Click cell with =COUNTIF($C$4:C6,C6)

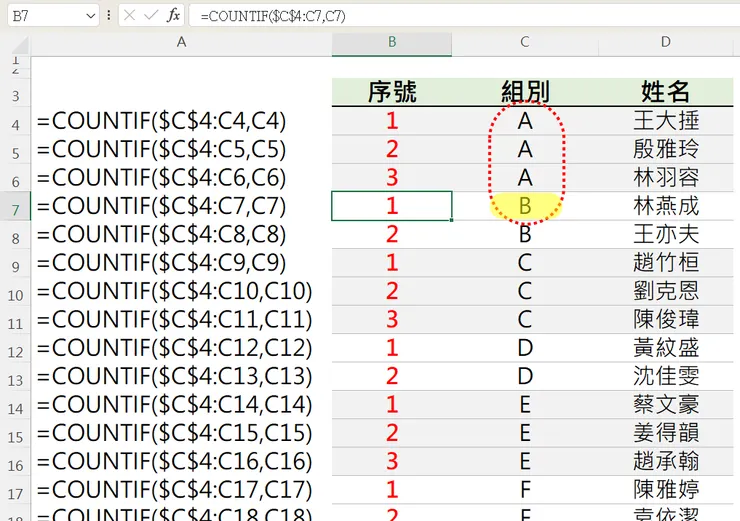click(x=181, y=178)
